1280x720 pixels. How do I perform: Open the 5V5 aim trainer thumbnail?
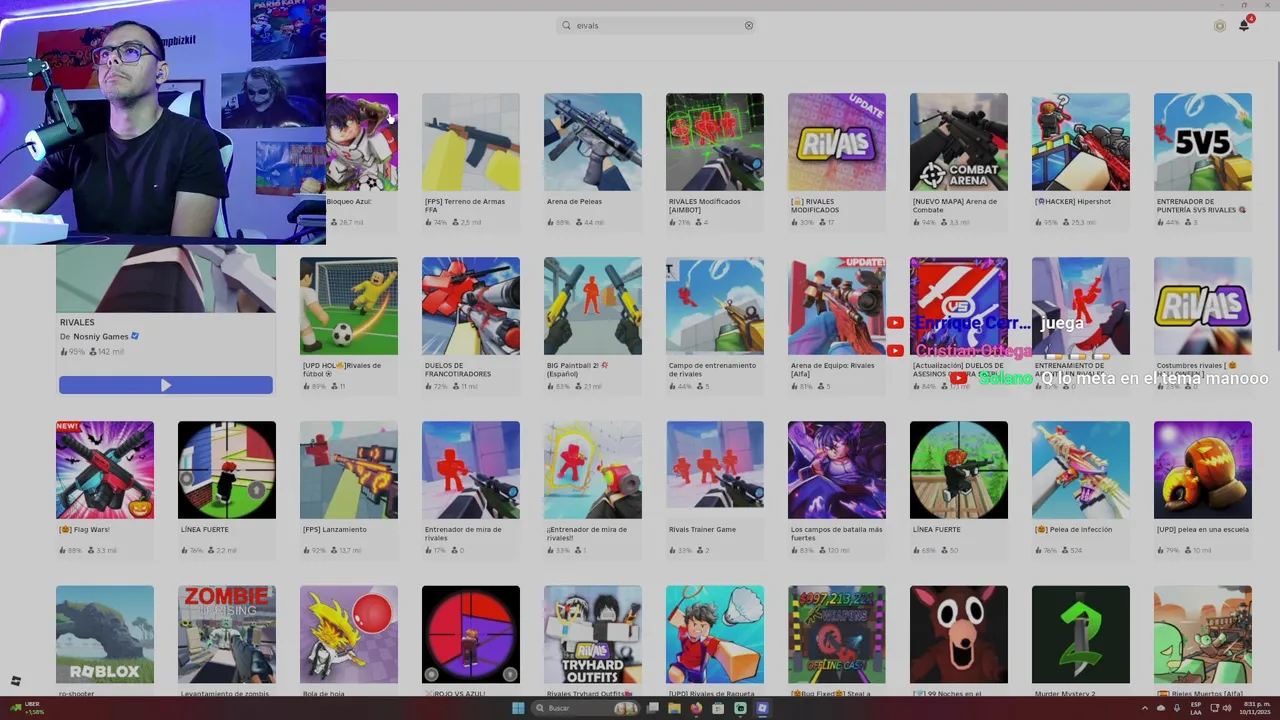click(1203, 142)
